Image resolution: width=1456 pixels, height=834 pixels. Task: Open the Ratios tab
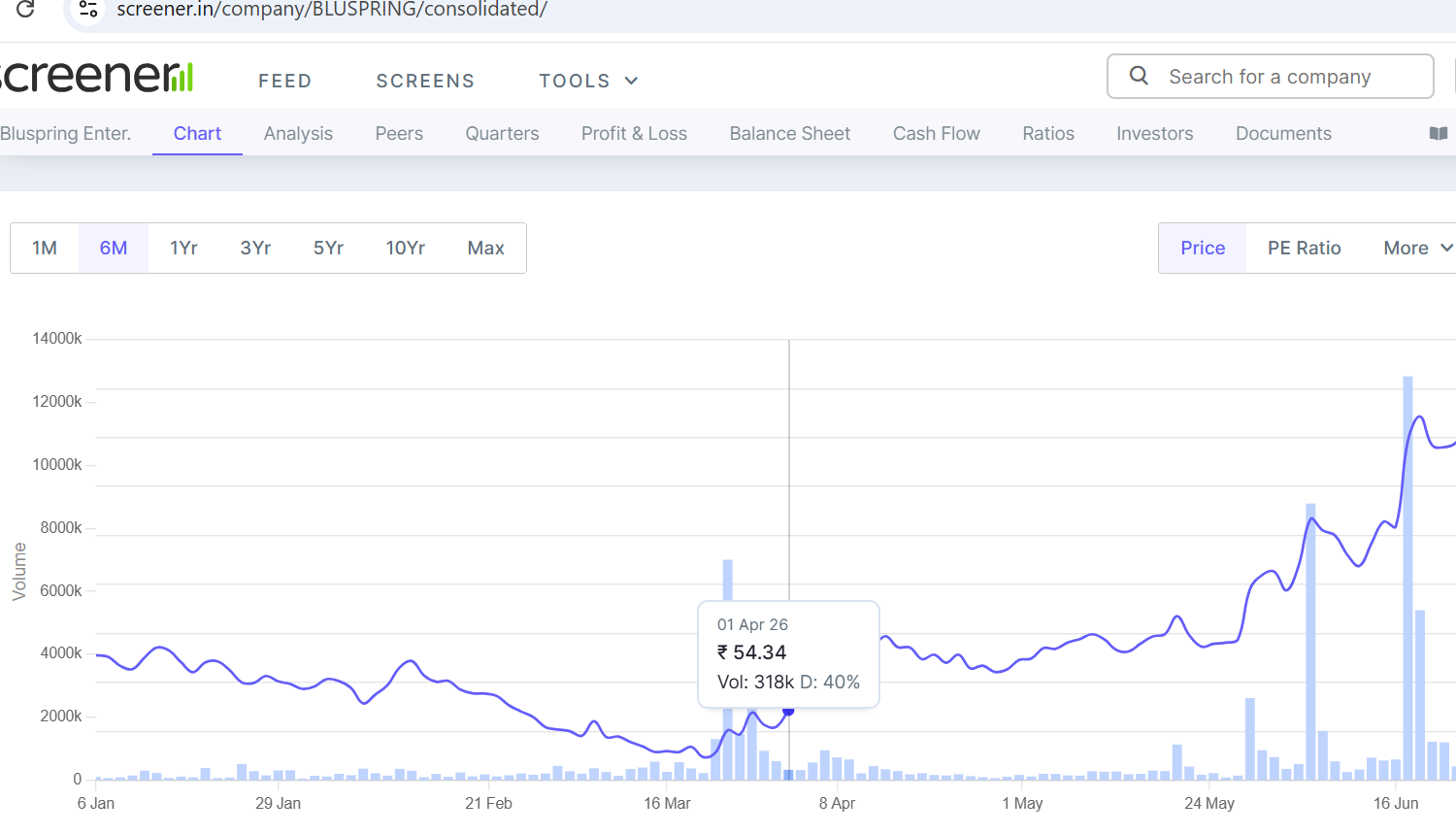click(x=1048, y=133)
